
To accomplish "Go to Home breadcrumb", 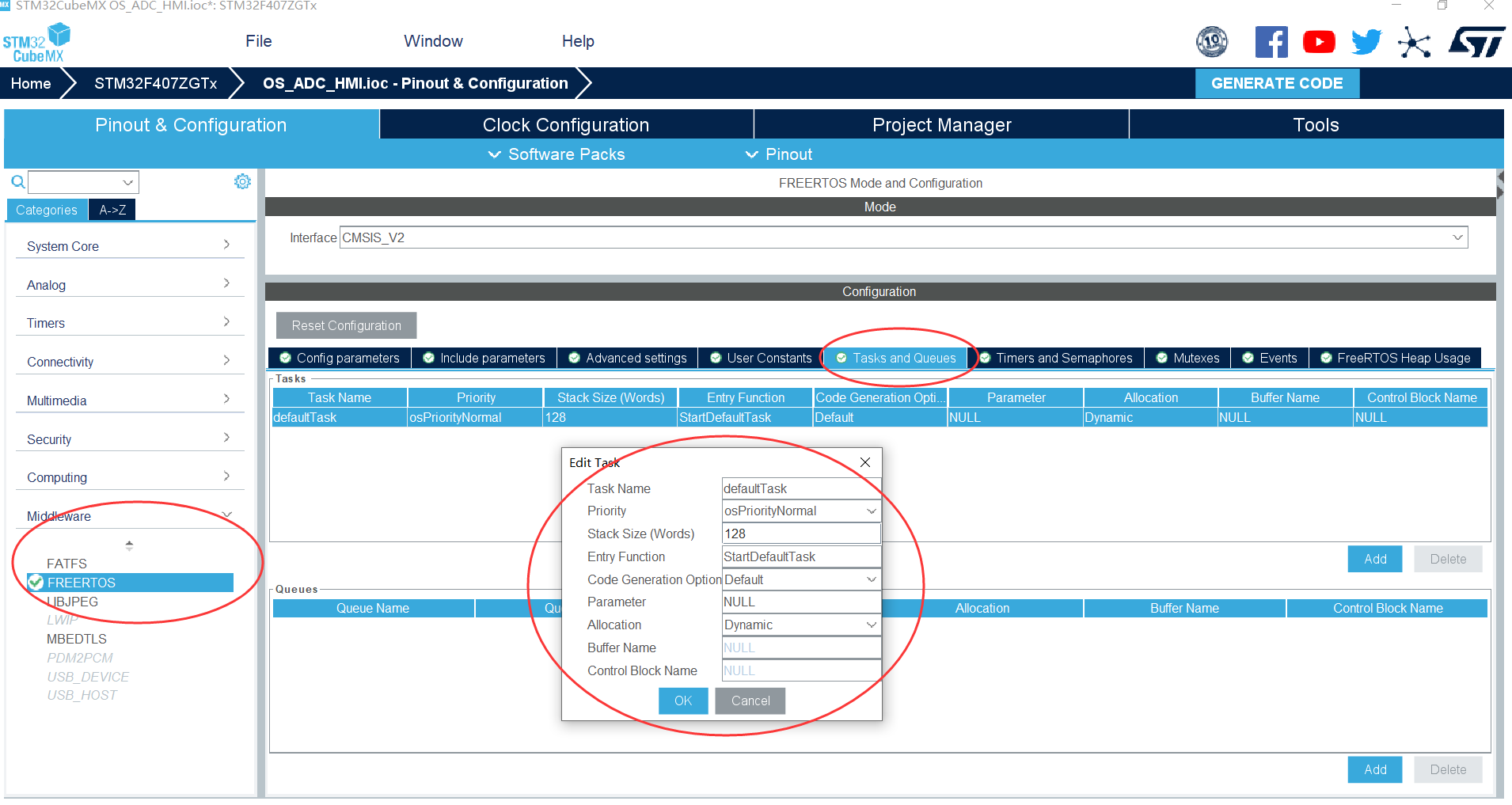I will (31, 83).
